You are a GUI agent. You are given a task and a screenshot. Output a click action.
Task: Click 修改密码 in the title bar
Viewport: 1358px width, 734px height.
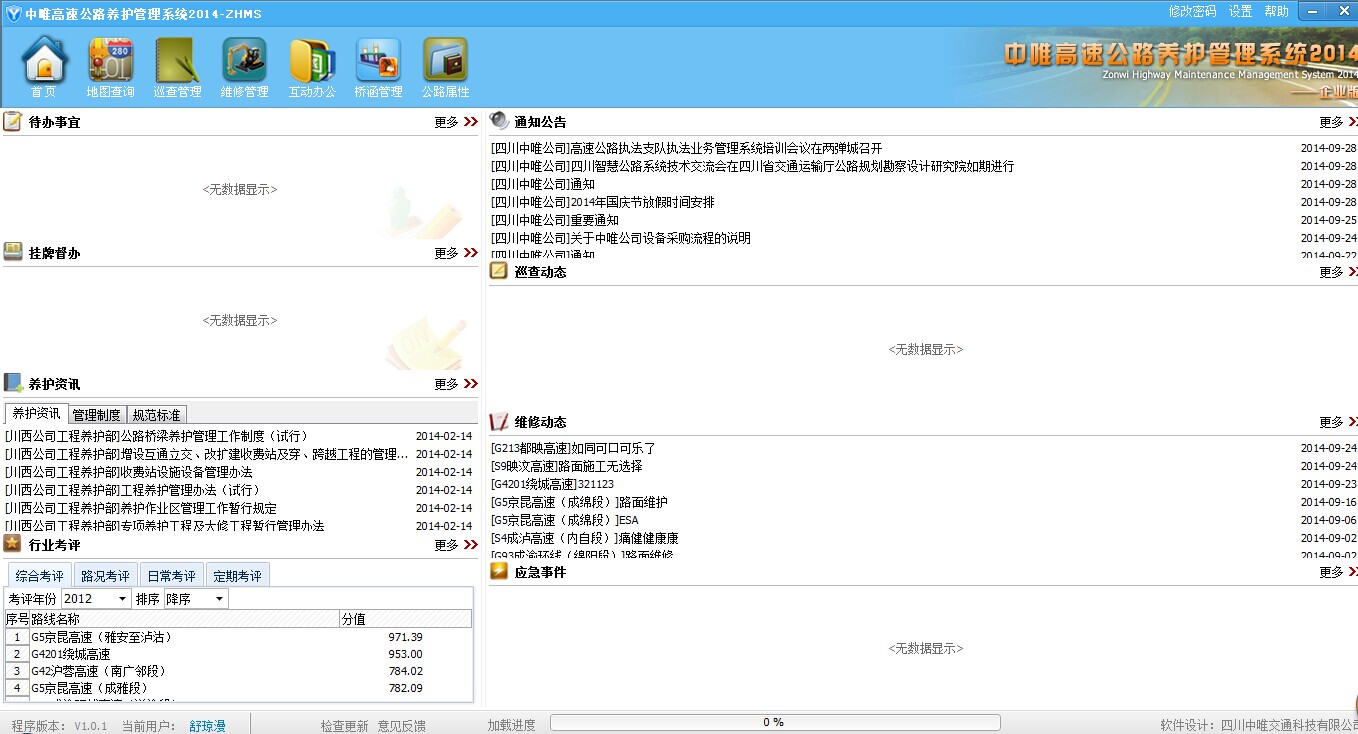(1192, 11)
